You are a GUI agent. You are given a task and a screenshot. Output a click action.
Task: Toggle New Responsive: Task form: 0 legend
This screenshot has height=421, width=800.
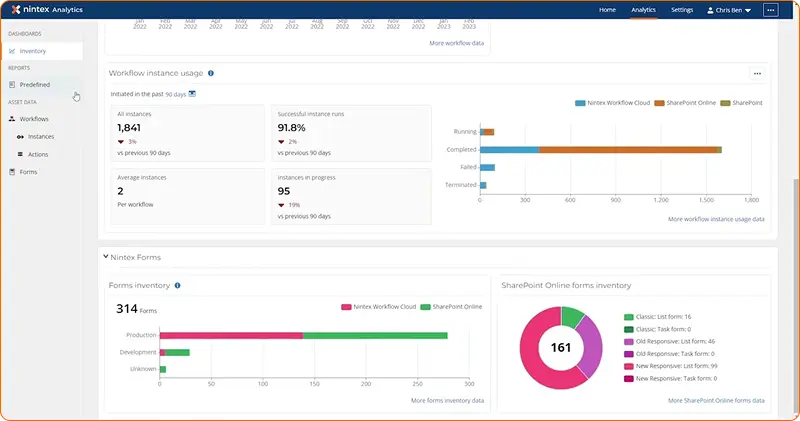click(629, 378)
